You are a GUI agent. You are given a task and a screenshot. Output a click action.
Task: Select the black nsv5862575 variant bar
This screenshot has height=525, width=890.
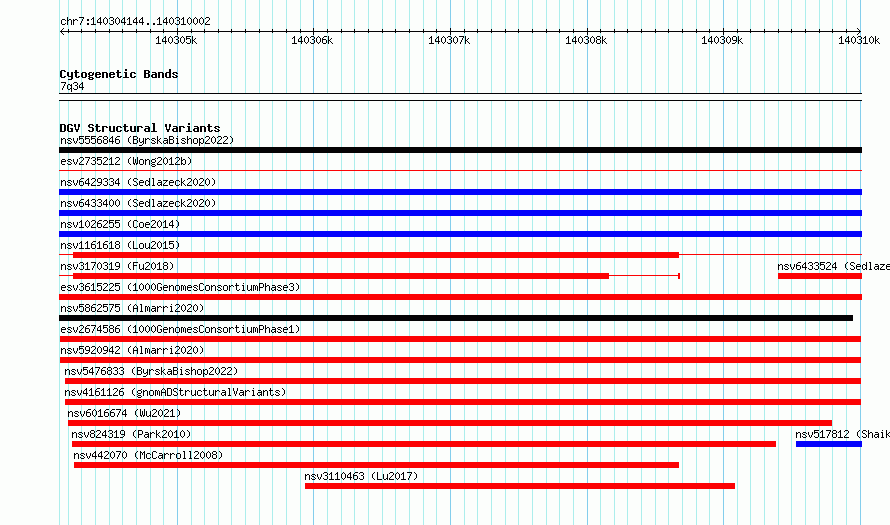(456, 318)
